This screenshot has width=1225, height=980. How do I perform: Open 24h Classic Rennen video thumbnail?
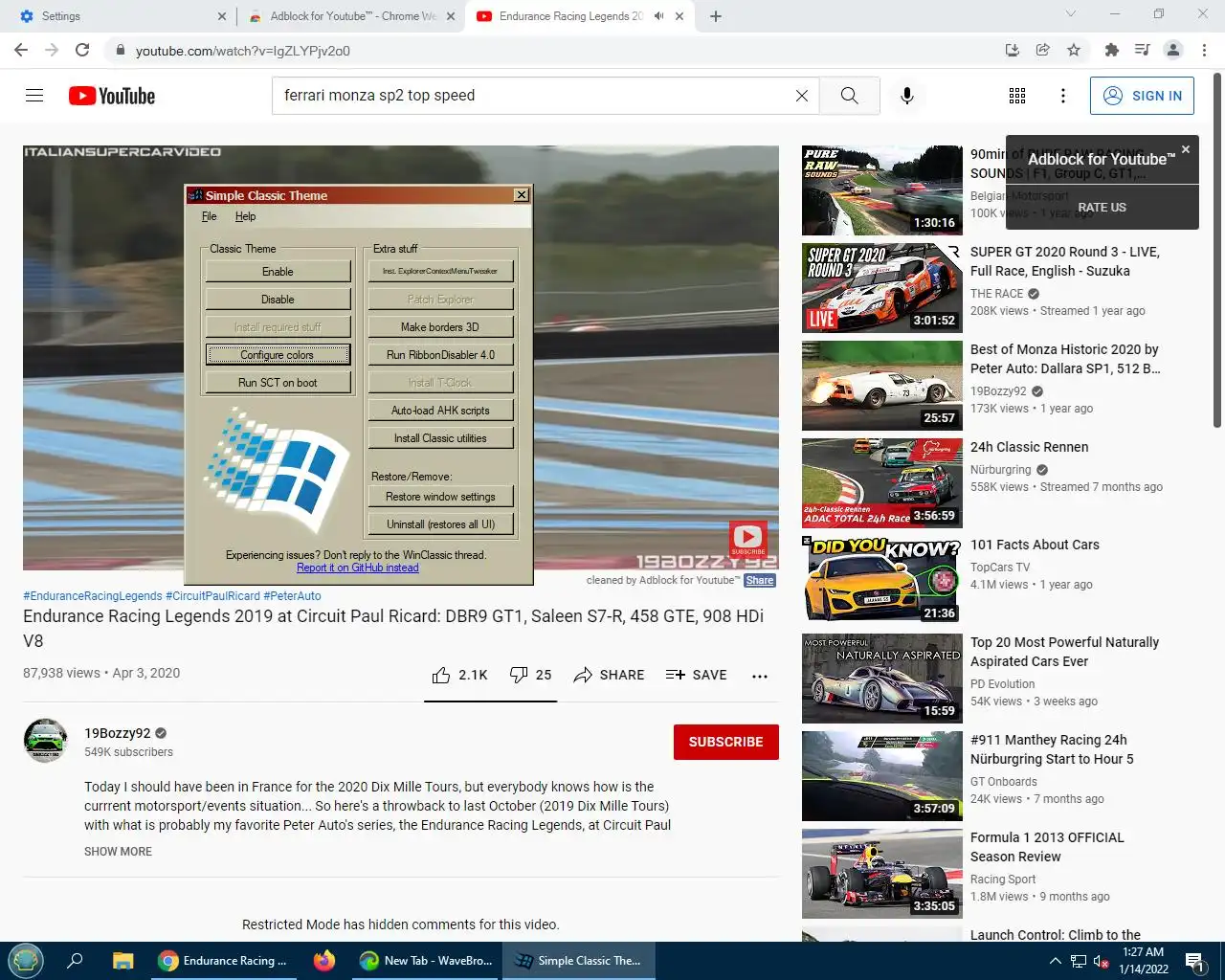tap(882, 482)
